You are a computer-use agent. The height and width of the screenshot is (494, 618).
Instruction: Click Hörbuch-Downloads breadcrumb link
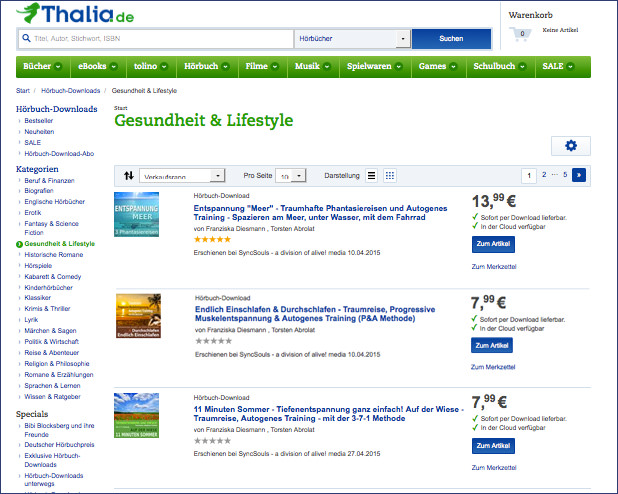[71, 91]
